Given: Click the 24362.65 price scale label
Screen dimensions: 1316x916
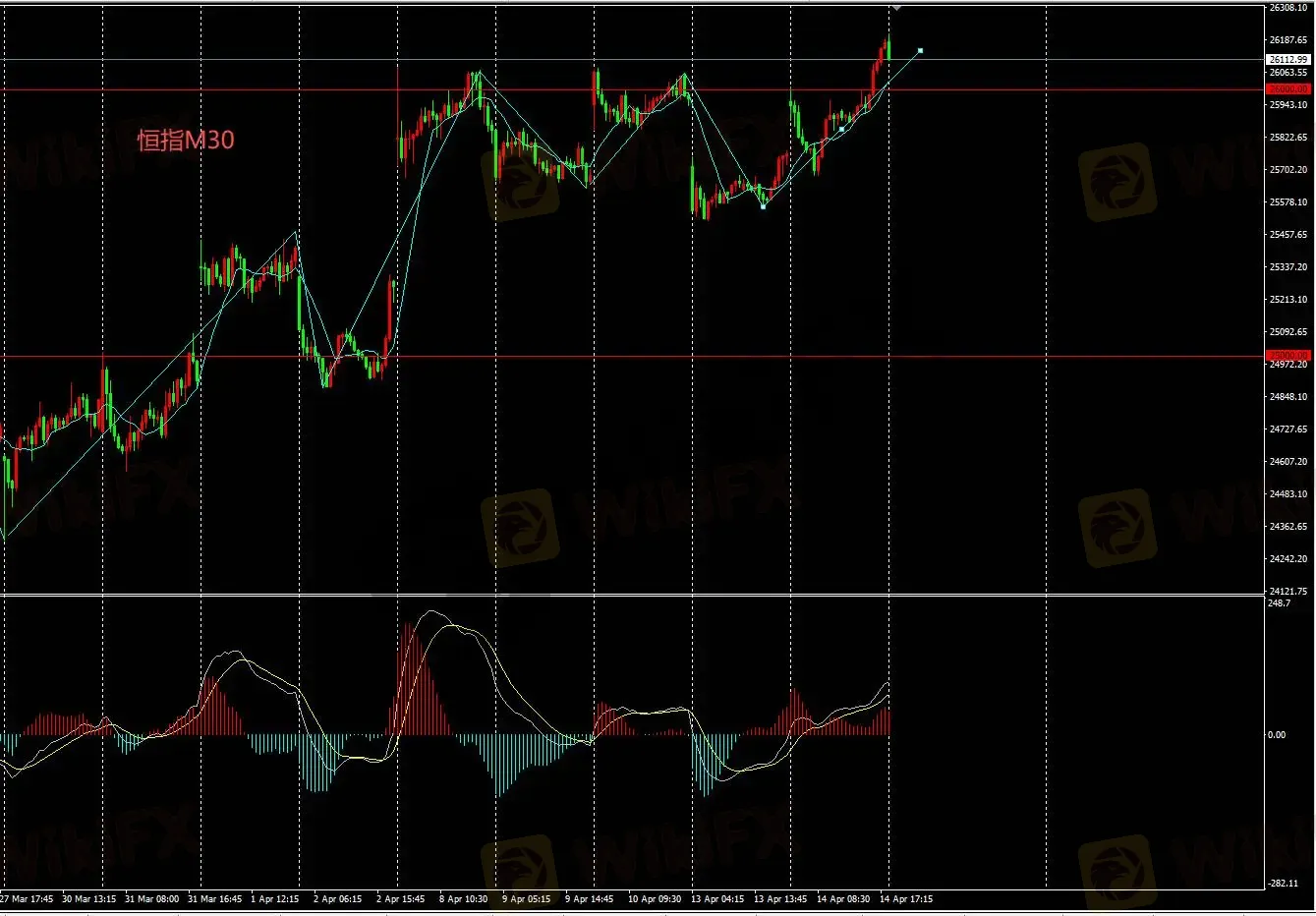Looking at the screenshot, I should click(x=1288, y=527).
